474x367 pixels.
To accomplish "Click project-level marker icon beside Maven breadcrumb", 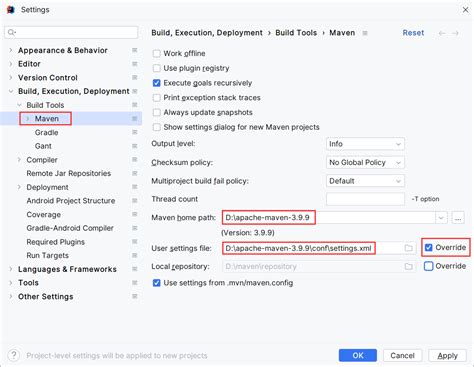I will pyautogui.click(x=365, y=33).
